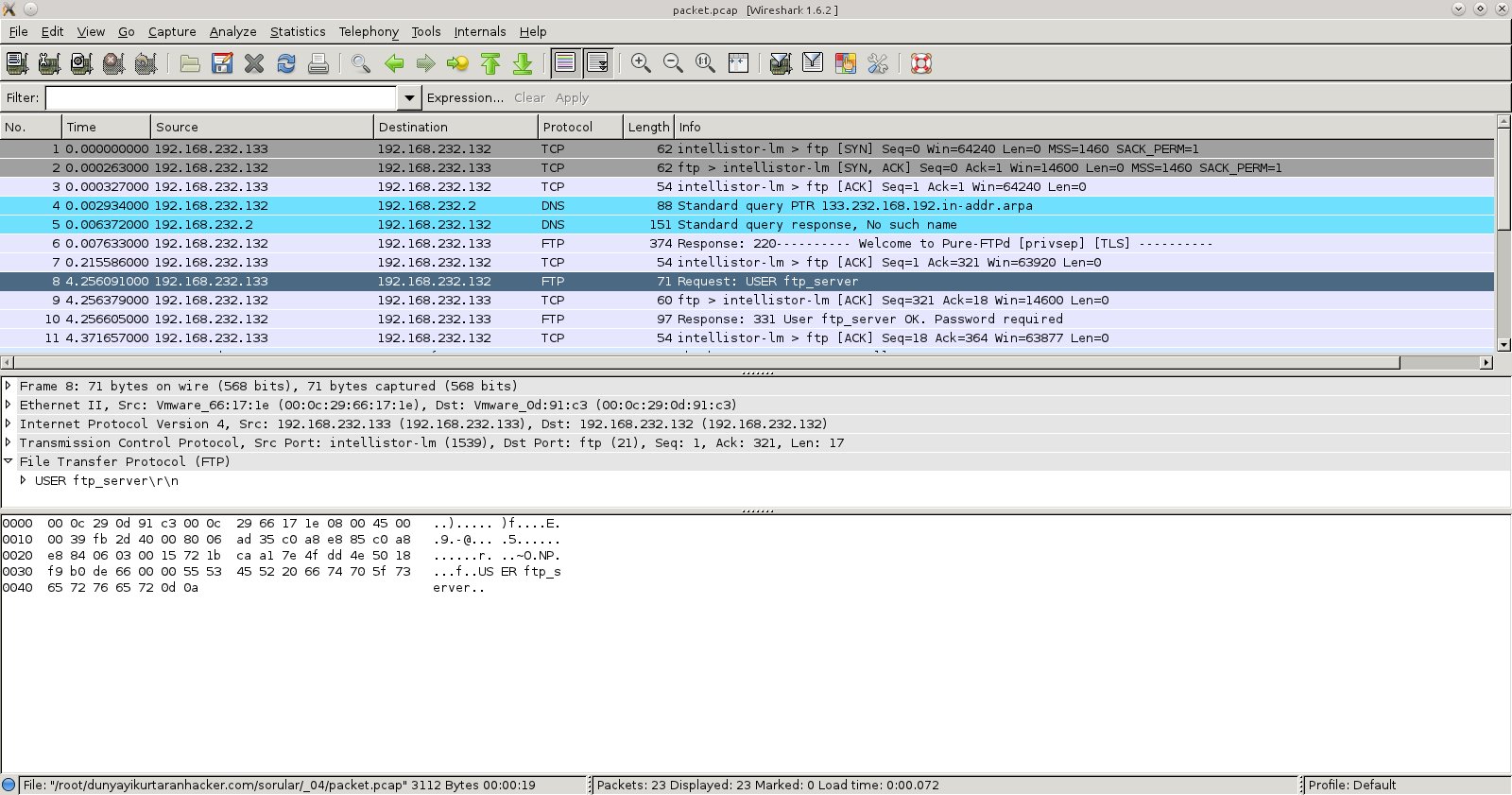Find a packet magnifier icon
Screen dimensions: 1512x795
(361, 63)
